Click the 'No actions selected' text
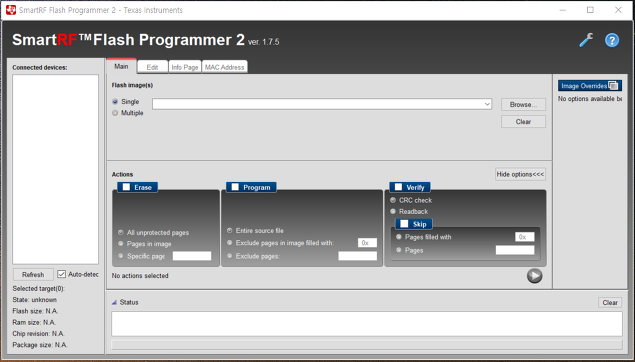Viewport: 635px width, 362px height. pyautogui.click(x=140, y=275)
